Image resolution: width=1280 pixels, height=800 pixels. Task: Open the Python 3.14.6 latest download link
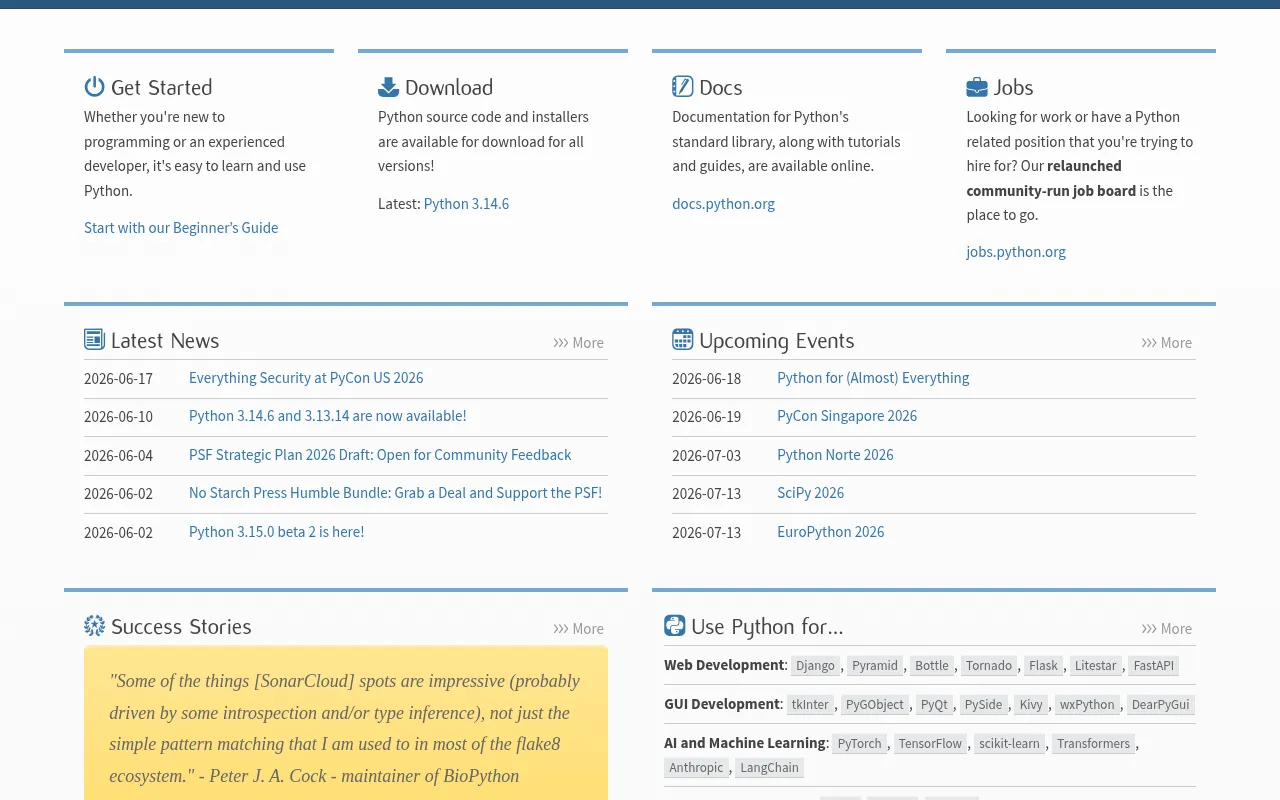[x=466, y=204]
